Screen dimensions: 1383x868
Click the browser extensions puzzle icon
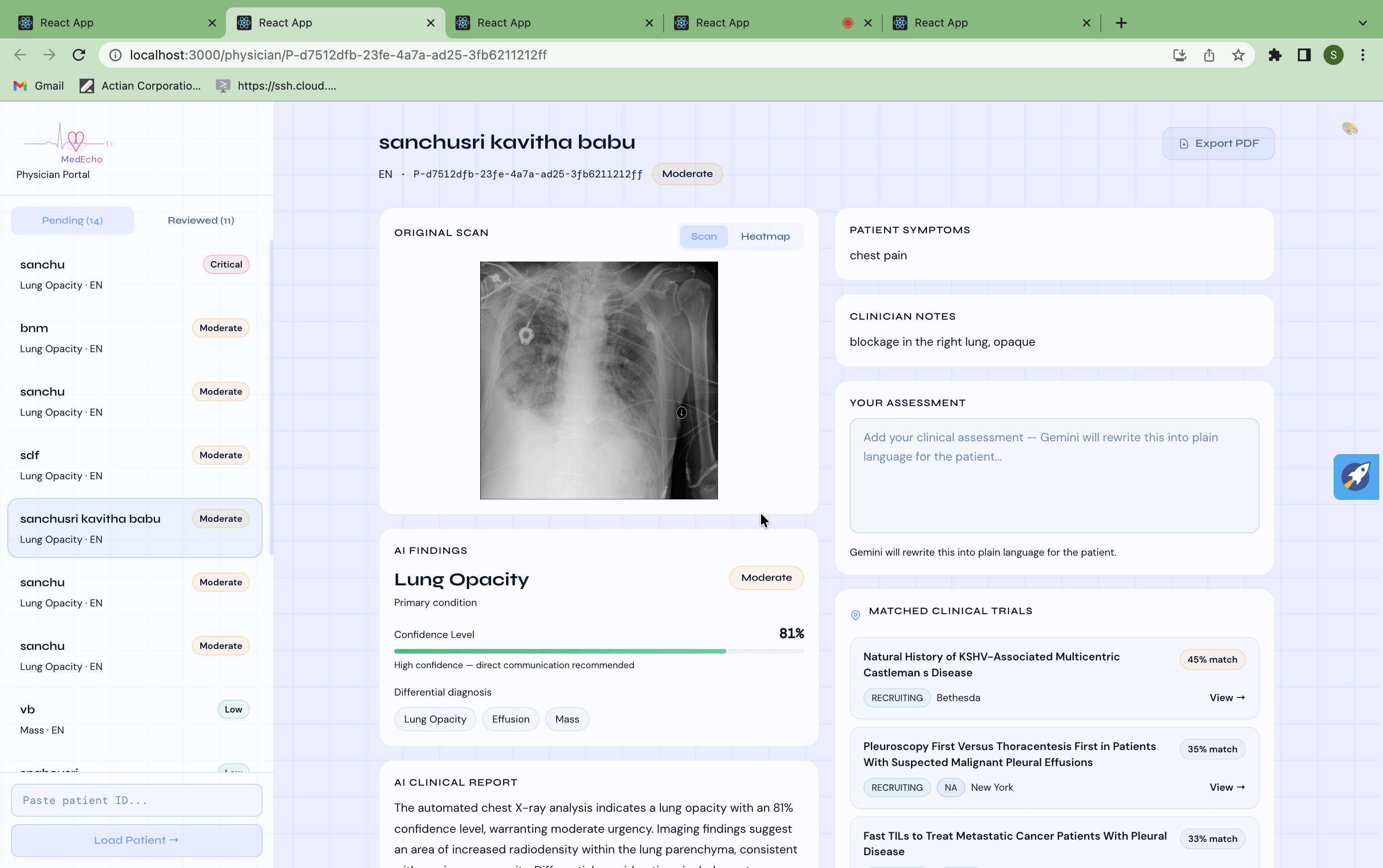click(x=1275, y=55)
